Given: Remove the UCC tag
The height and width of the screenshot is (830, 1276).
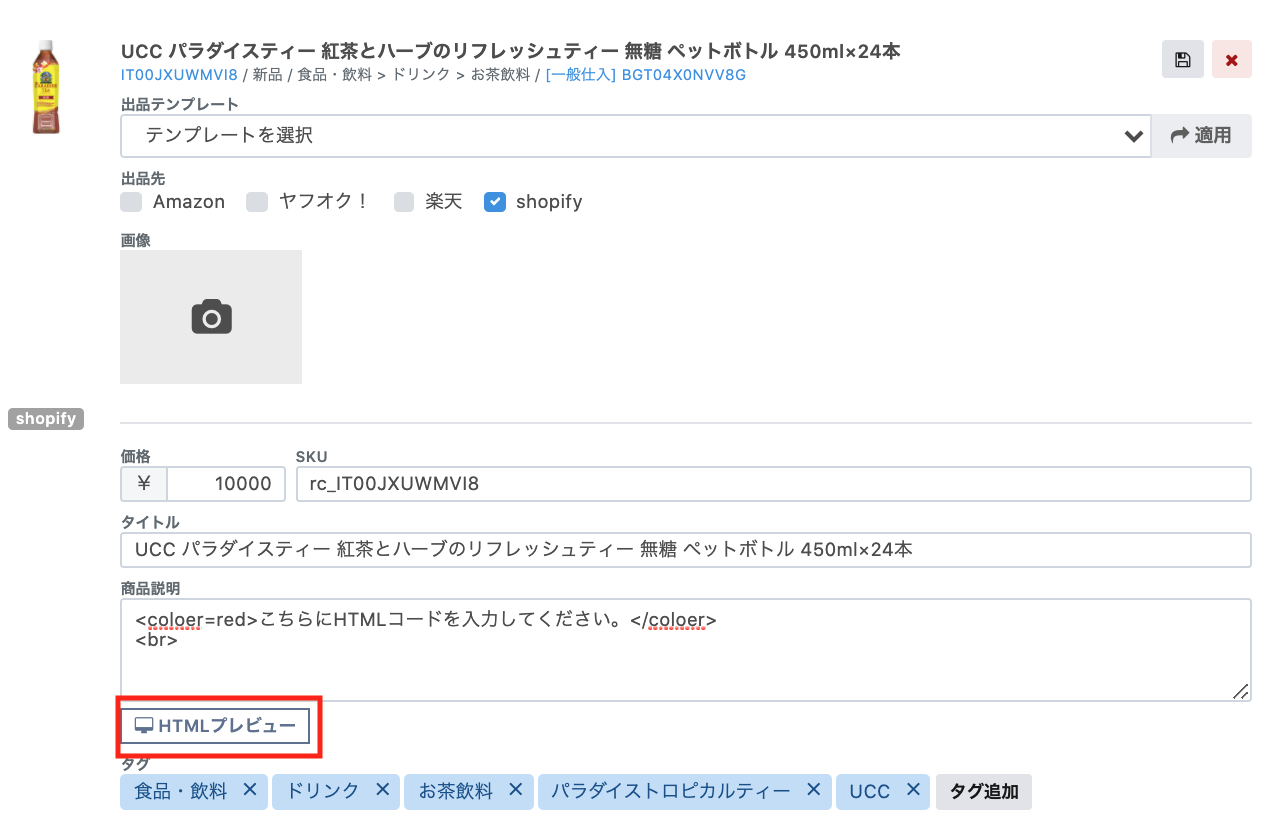Looking at the screenshot, I should tap(912, 790).
